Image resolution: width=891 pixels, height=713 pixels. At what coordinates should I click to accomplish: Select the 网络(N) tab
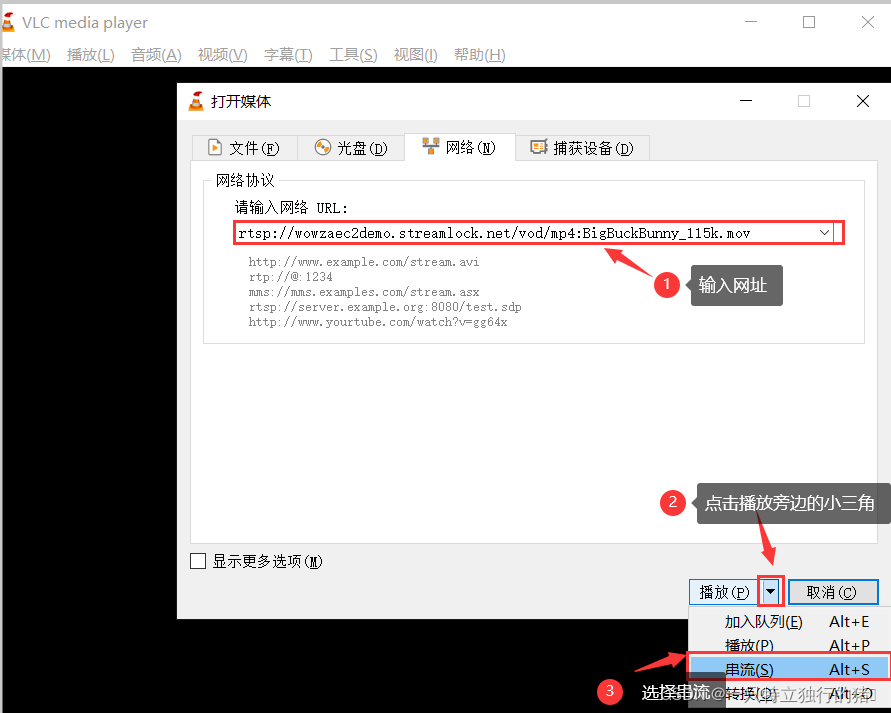(460, 148)
